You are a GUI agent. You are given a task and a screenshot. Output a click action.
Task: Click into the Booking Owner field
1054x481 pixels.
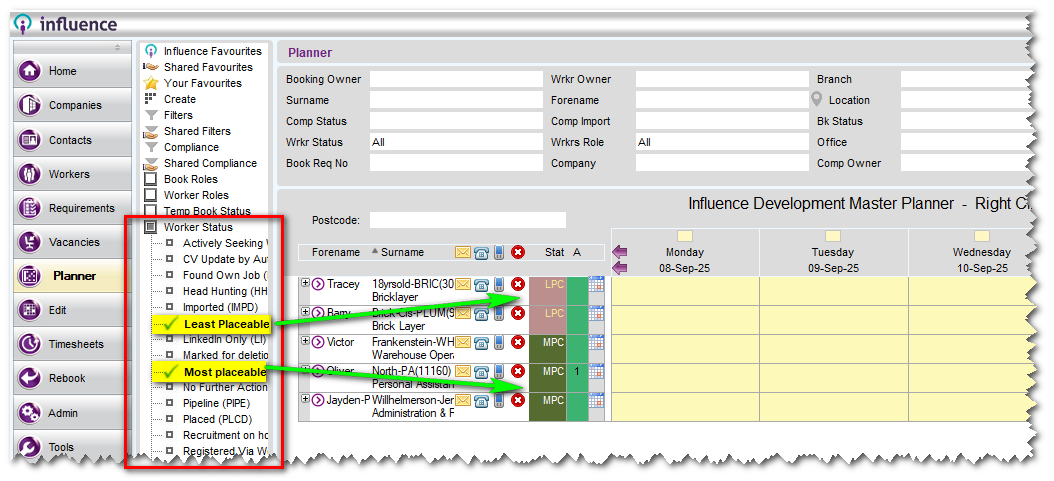click(456, 79)
